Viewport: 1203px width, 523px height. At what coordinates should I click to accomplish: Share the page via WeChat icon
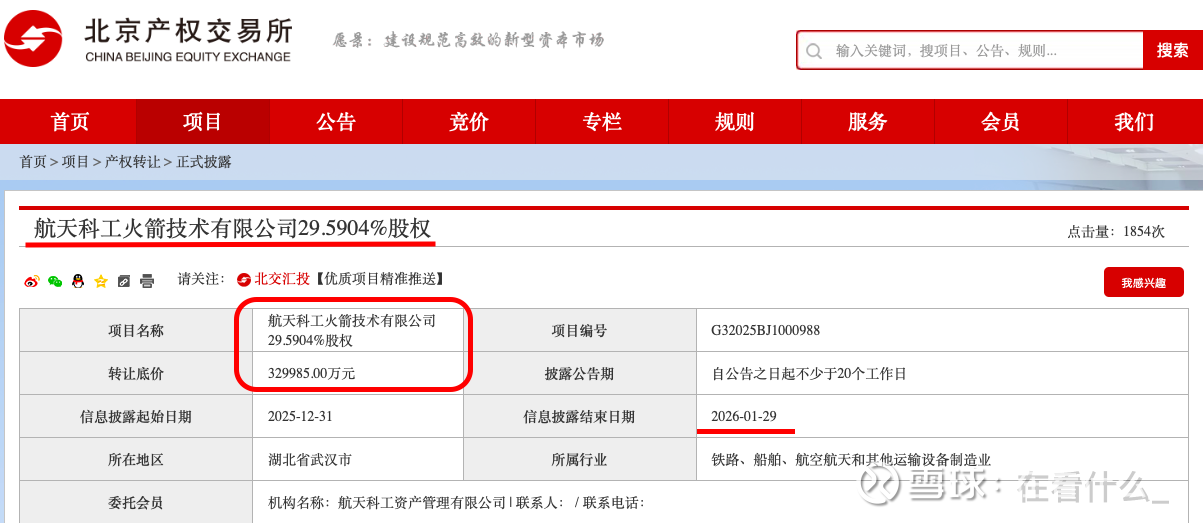pyautogui.click(x=55, y=281)
